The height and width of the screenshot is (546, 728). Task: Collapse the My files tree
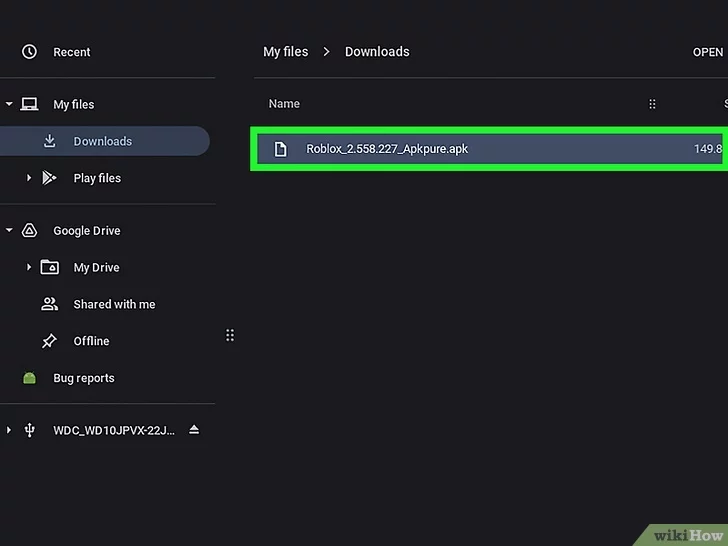click(9, 104)
